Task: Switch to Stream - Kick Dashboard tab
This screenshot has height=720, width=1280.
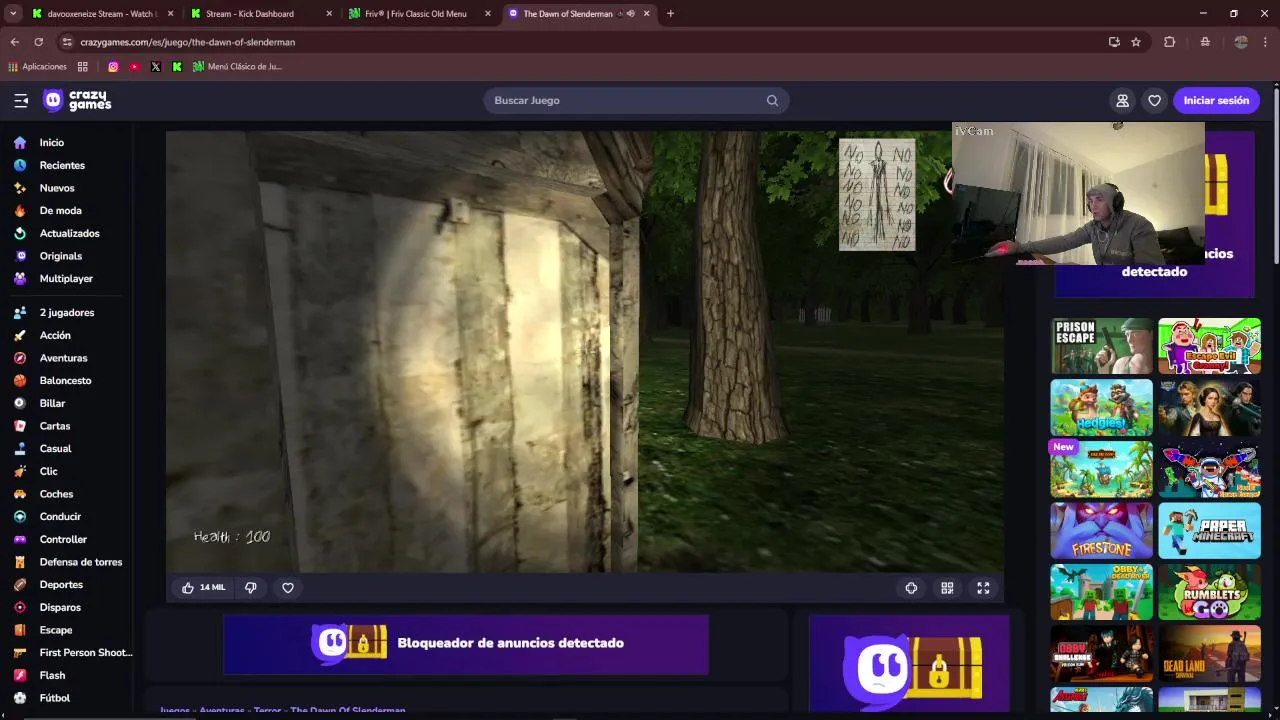Action: tap(261, 14)
